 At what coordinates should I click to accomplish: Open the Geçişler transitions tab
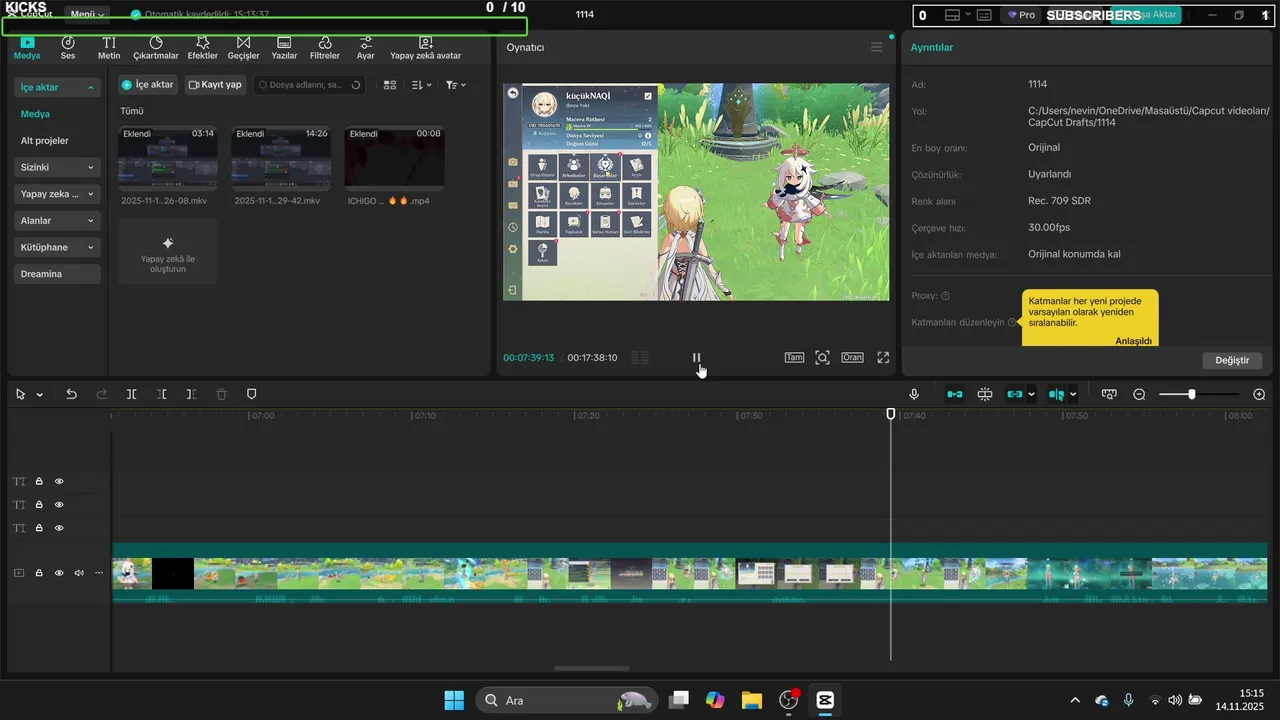click(243, 48)
